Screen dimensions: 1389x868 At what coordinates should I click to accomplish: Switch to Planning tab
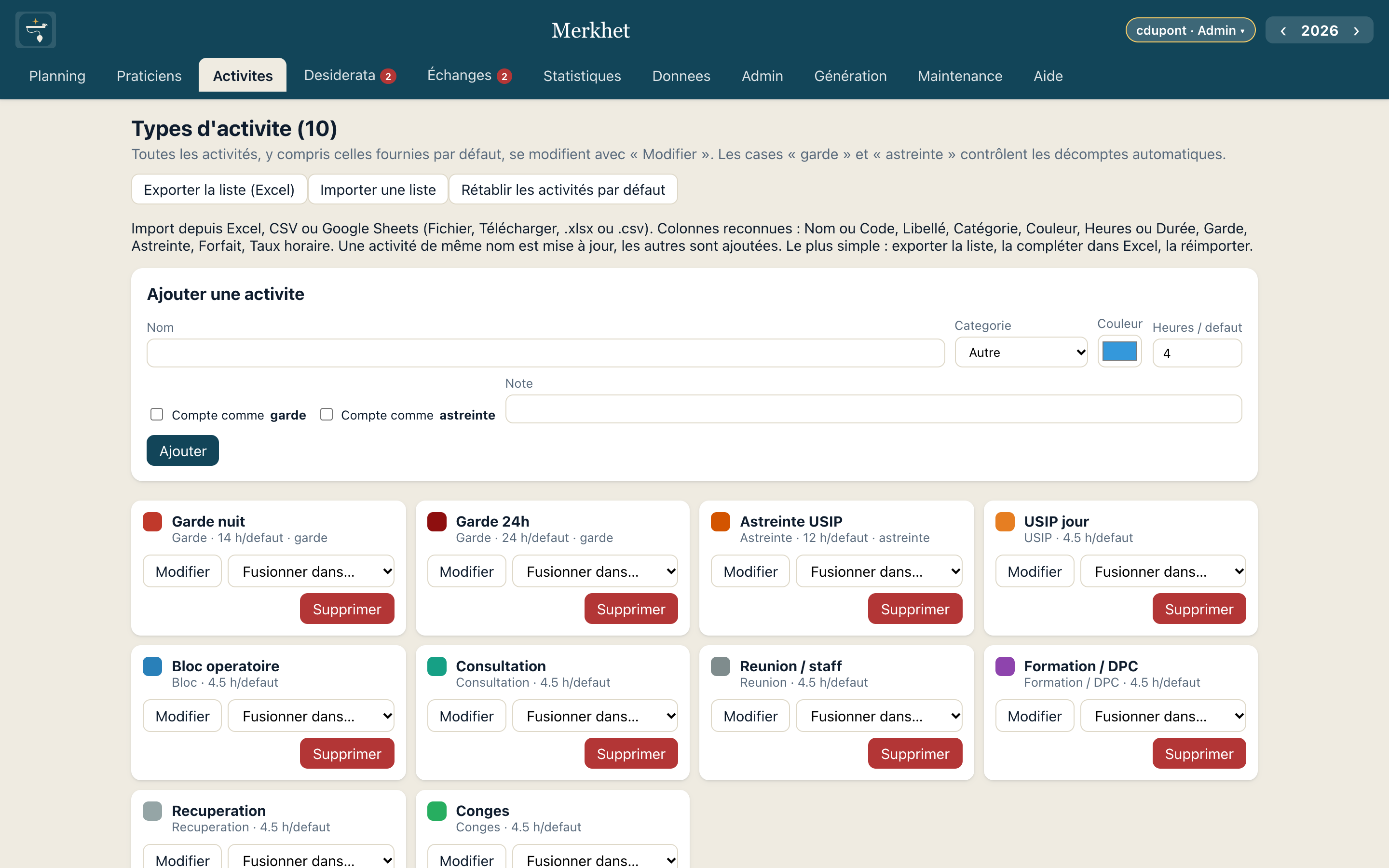[x=57, y=76]
